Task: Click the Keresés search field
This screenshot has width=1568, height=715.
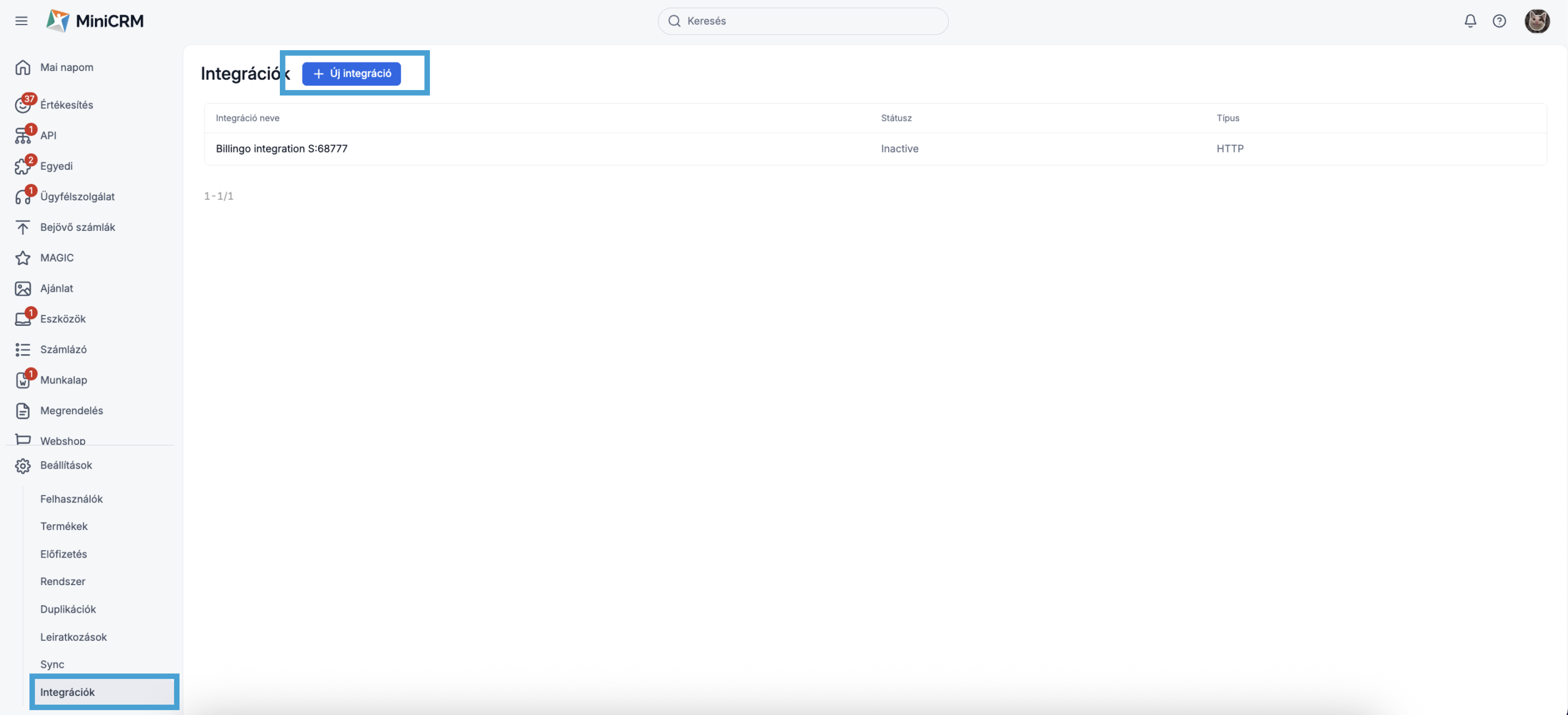Action: point(802,21)
